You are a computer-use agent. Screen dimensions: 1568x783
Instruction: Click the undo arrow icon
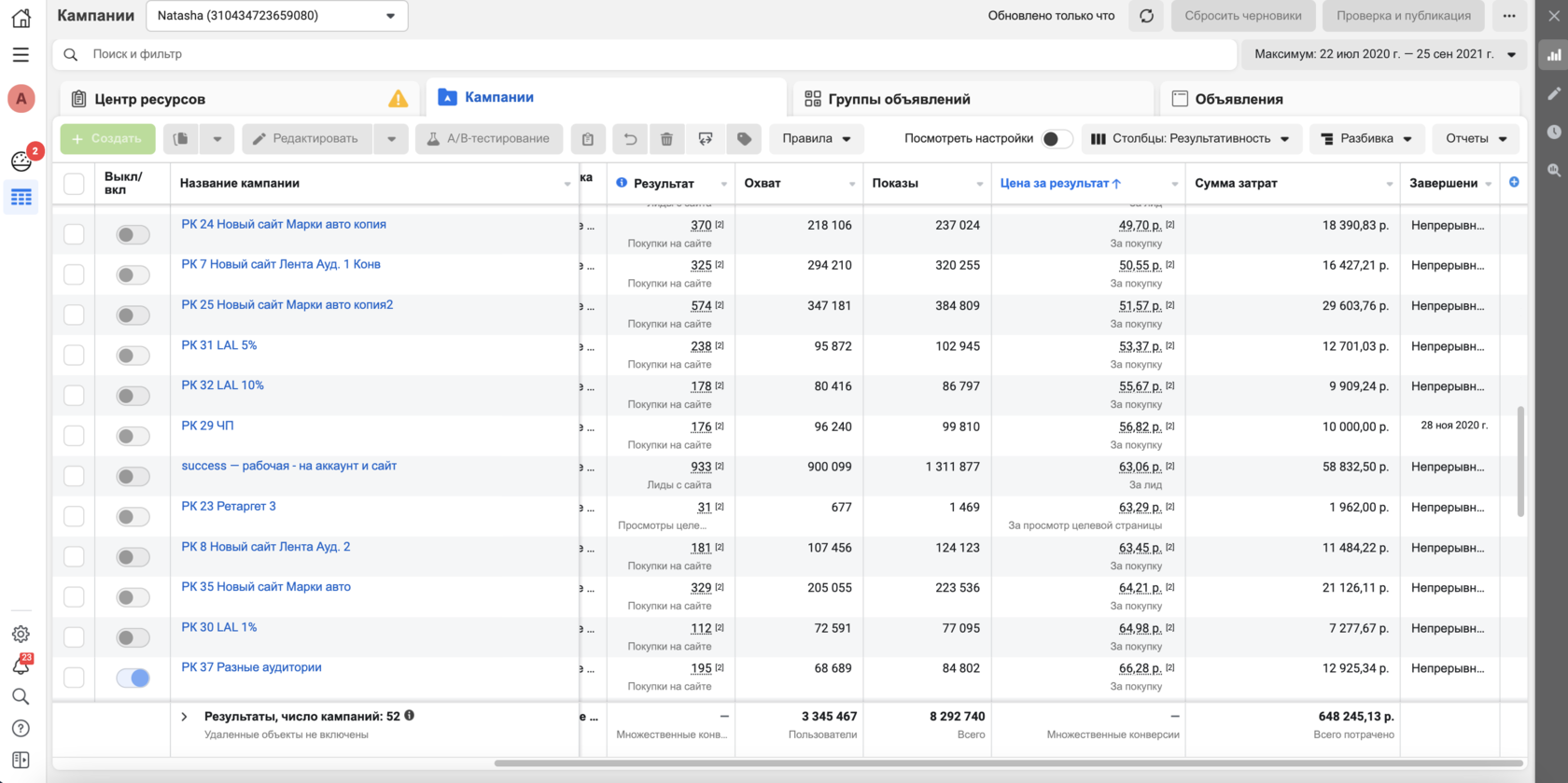point(631,139)
